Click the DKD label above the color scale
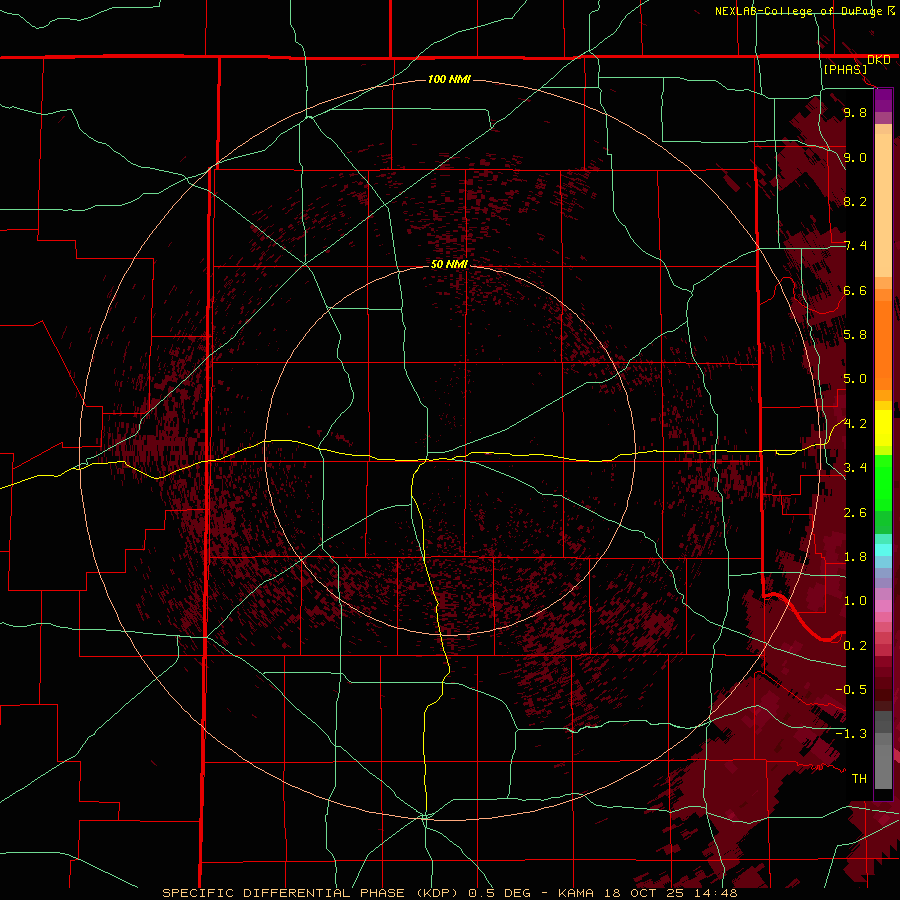The image size is (900, 900). pyautogui.click(x=878, y=60)
